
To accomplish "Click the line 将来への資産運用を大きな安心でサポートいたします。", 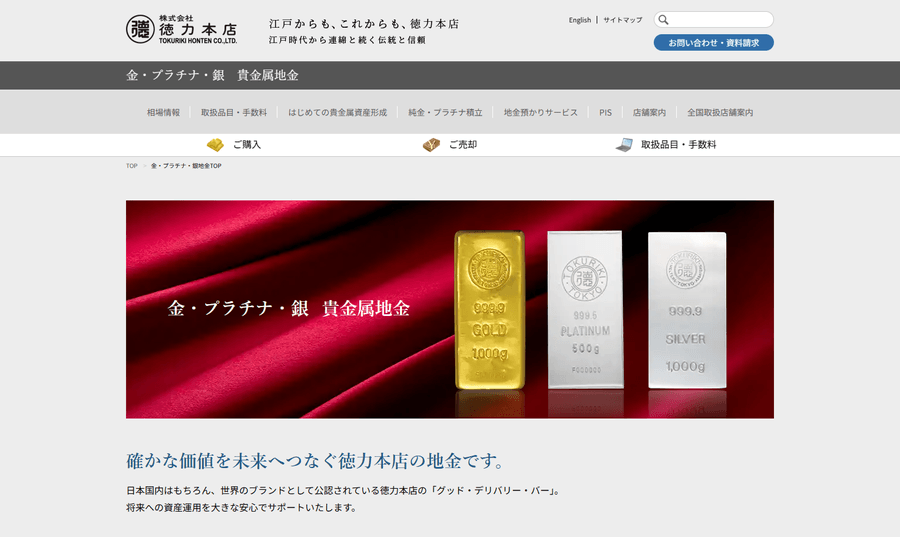I will pos(242,508).
